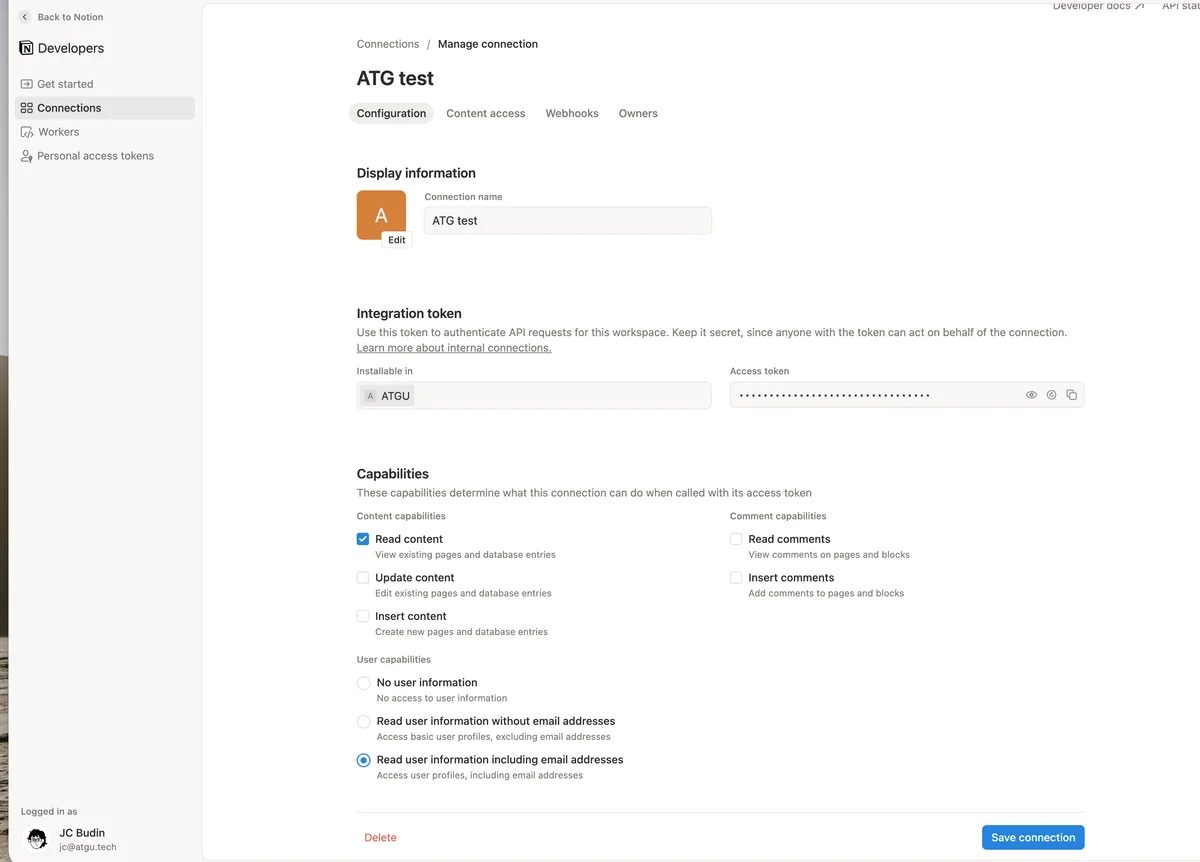Open the ATGU workspace selector field
The height and width of the screenshot is (862, 1200).
(x=534, y=395)
